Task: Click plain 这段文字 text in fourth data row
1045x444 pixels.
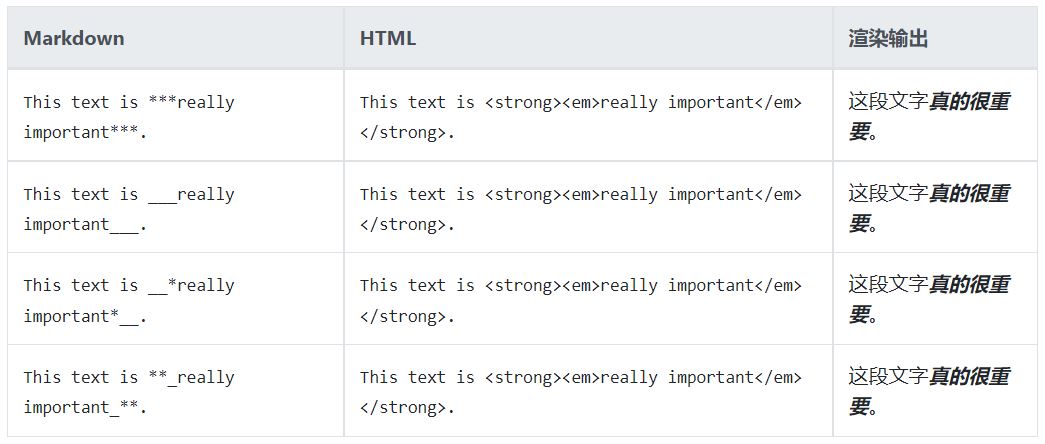Action: click(x=888, y=377)
